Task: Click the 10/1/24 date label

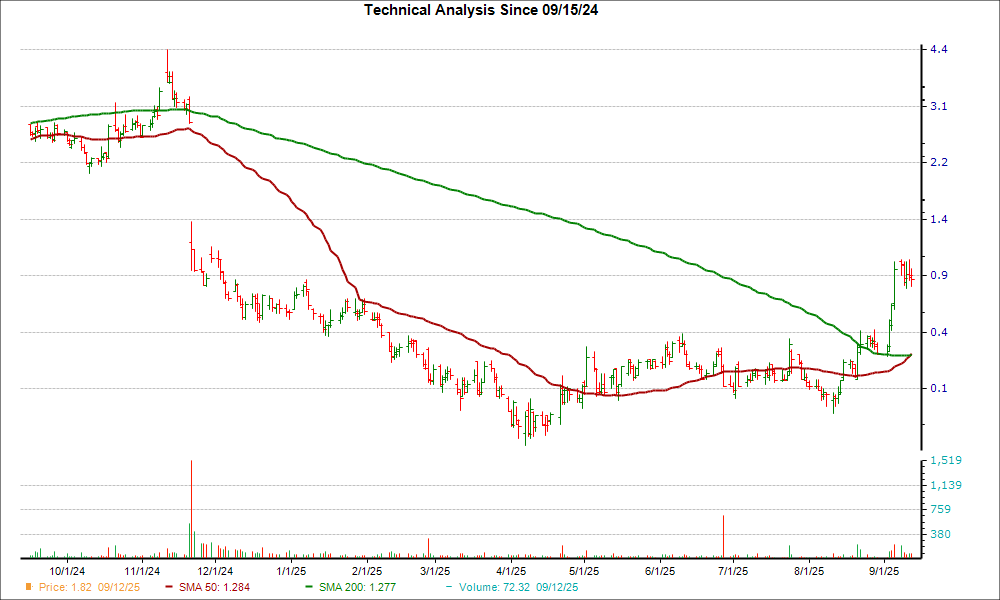Action: point(67,571)
